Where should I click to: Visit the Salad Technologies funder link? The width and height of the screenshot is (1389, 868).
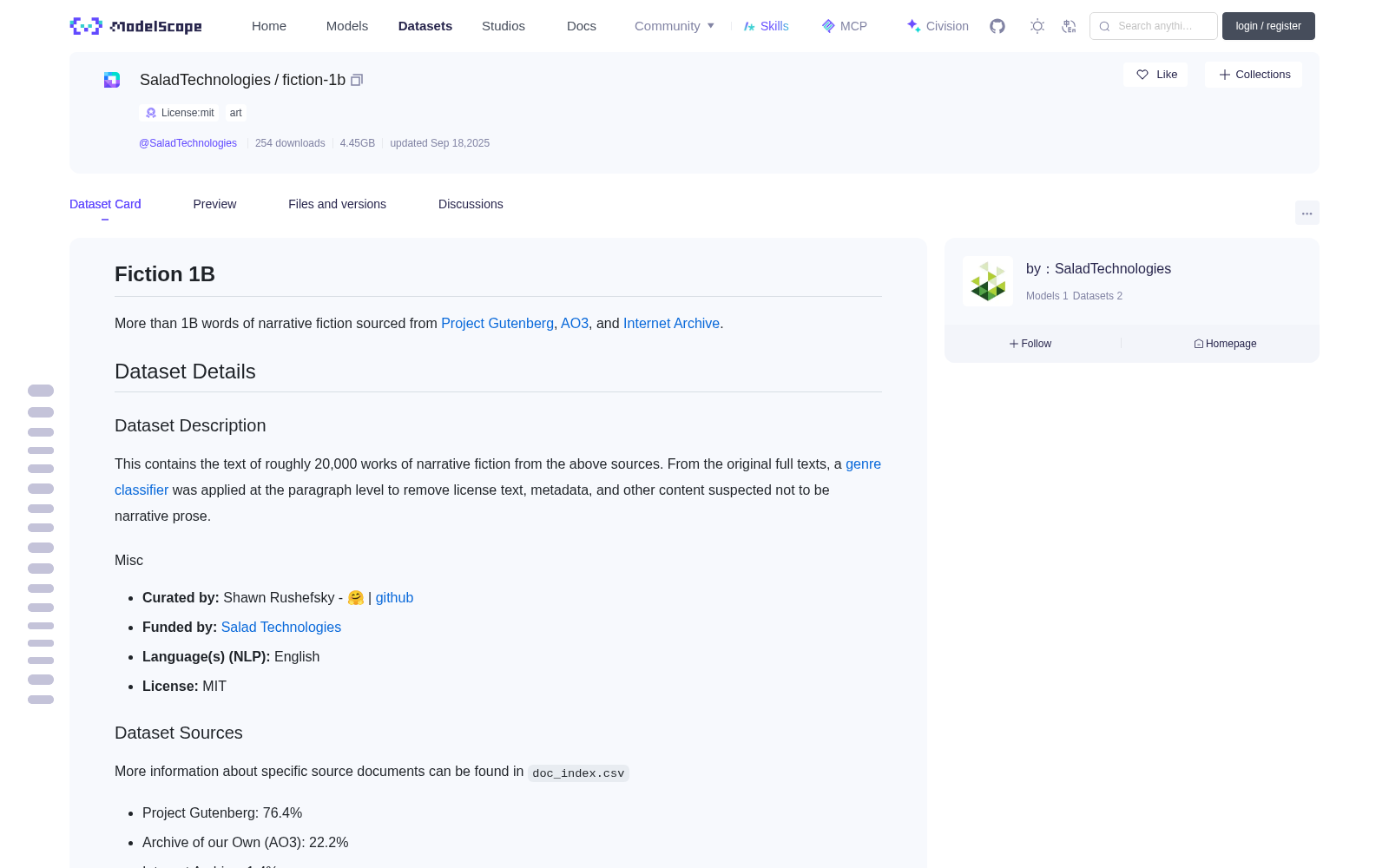(x=281, y=628)
